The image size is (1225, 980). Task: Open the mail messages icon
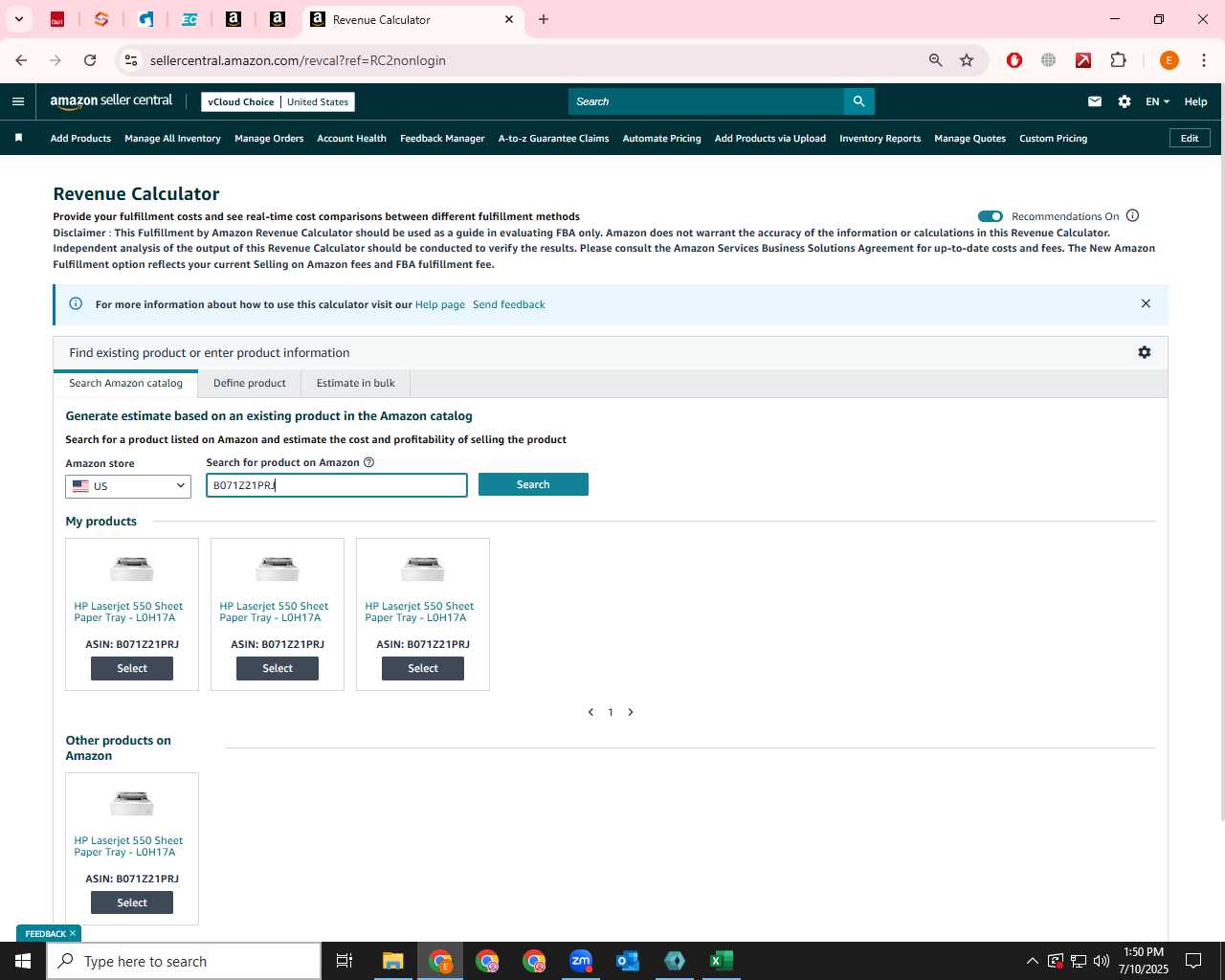1095,101
